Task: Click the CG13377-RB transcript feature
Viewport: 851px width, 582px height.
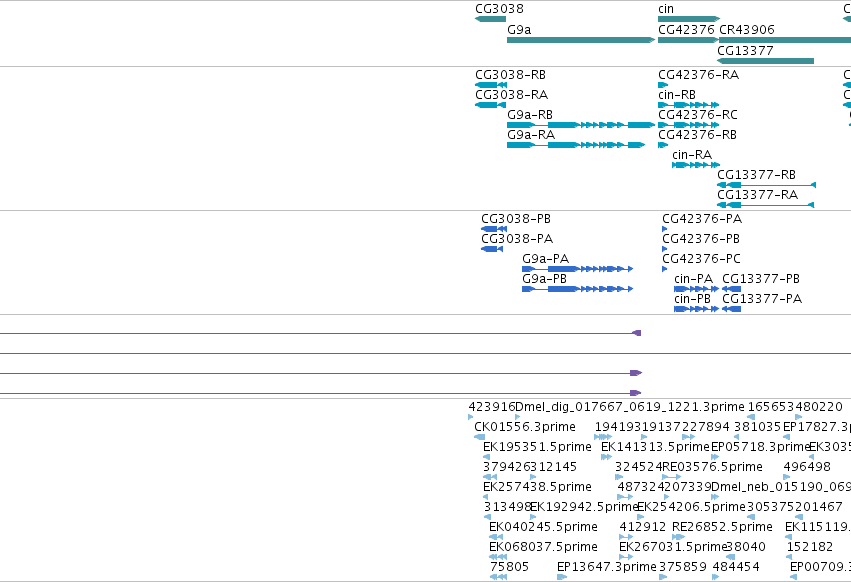Action: pyautogui.click(x=766, y=185)
